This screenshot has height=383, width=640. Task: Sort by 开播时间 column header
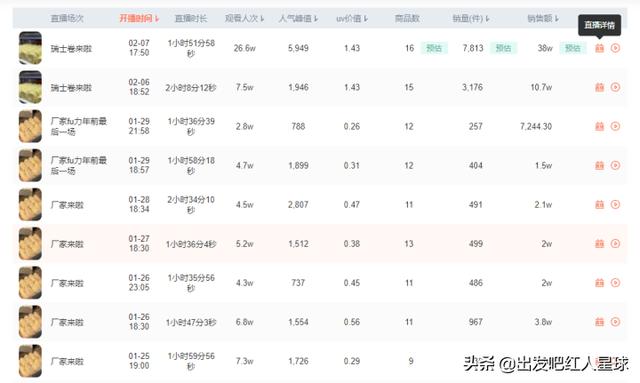pos(139,18)
